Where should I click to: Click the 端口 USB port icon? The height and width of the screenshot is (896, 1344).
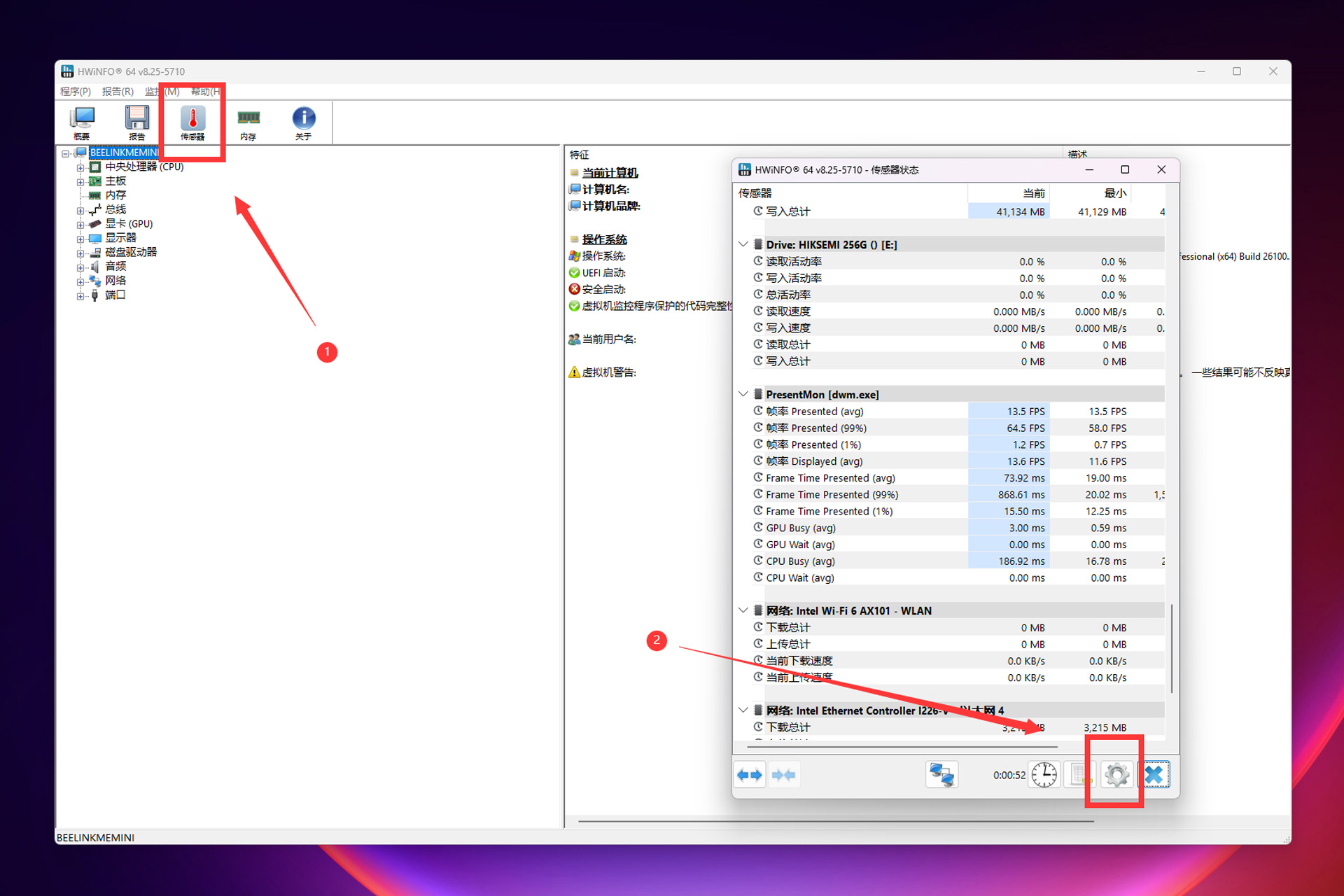[x=94, y=295]
